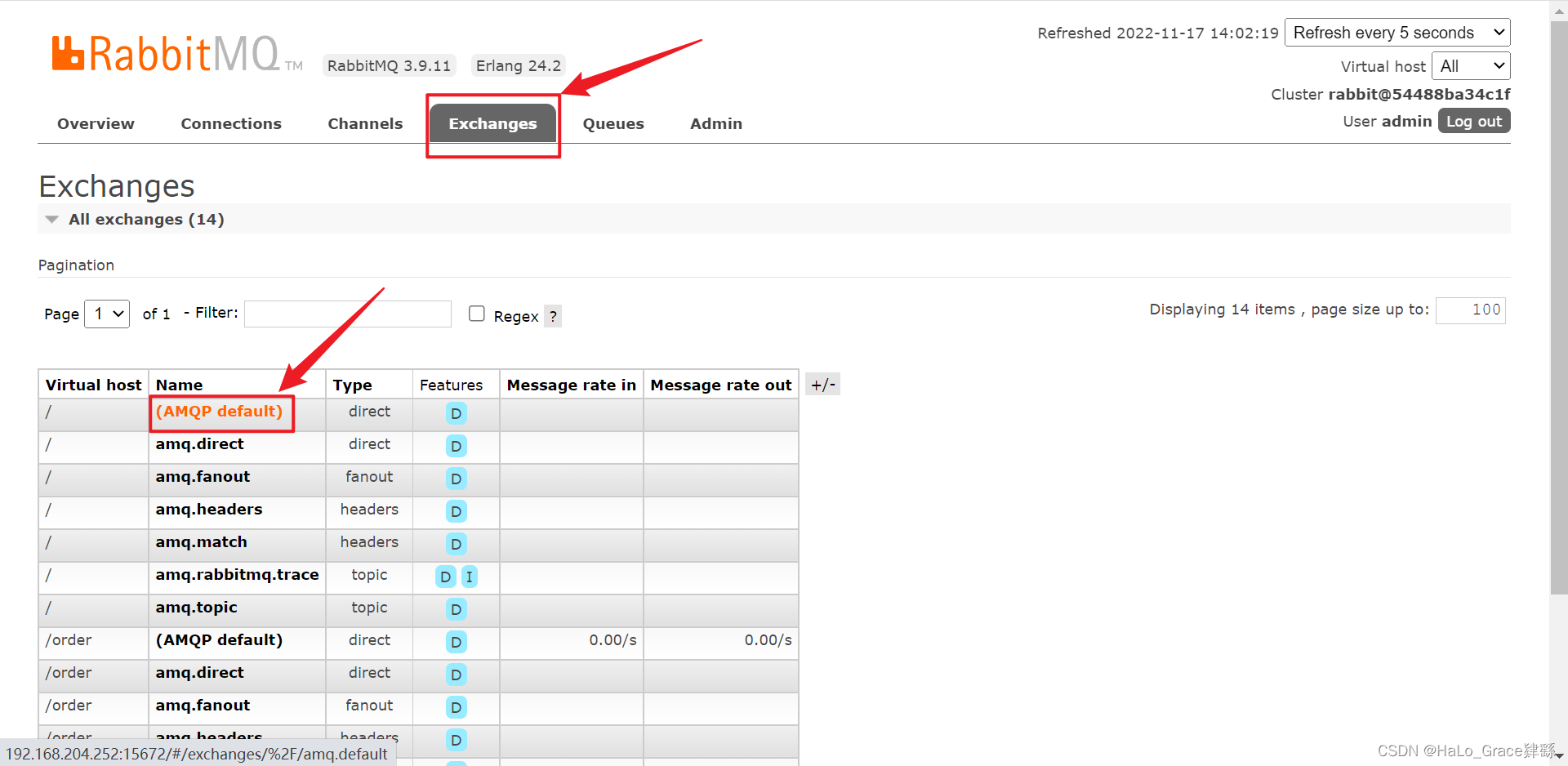Switch to the Queues tab
Screen dimensions: 1568x766
coord(613,123)
